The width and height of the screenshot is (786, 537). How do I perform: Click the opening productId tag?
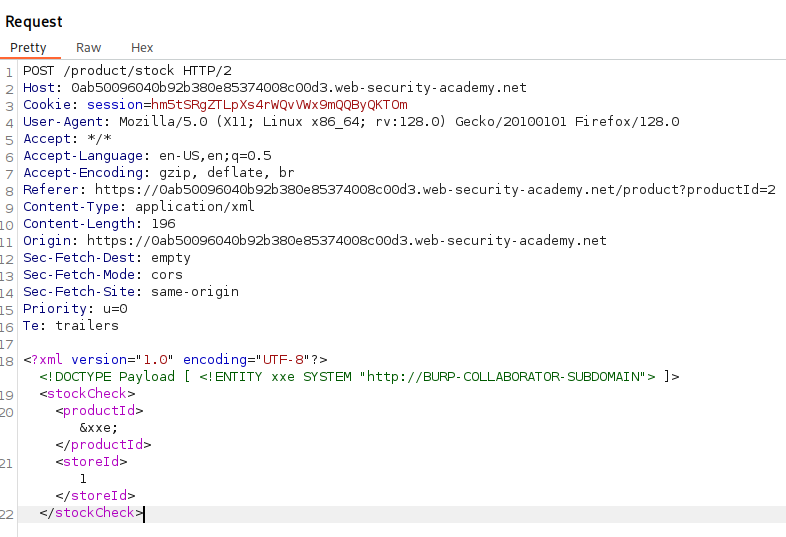[99, 411]
